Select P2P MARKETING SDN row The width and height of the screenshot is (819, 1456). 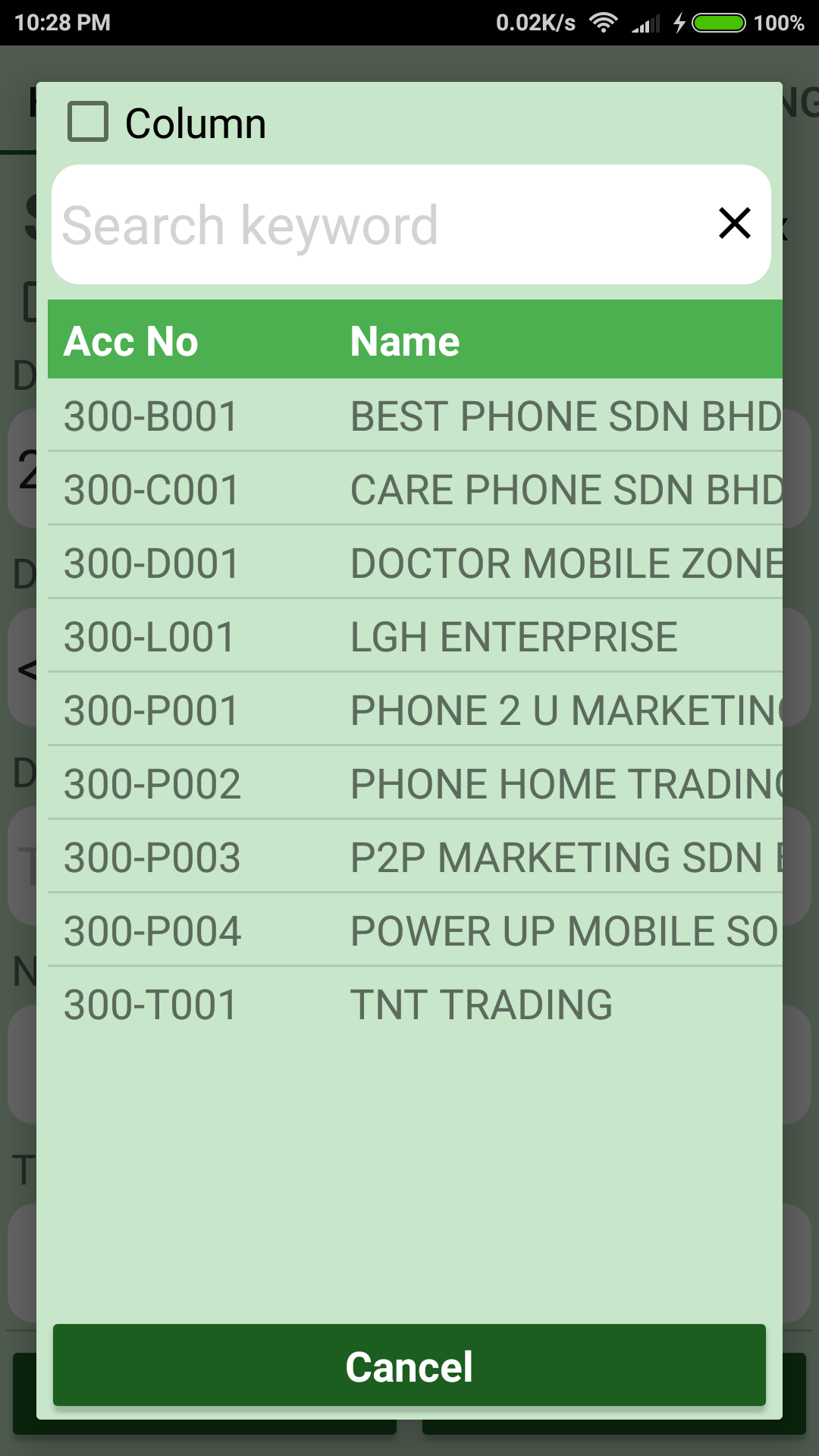pos(415,858)
